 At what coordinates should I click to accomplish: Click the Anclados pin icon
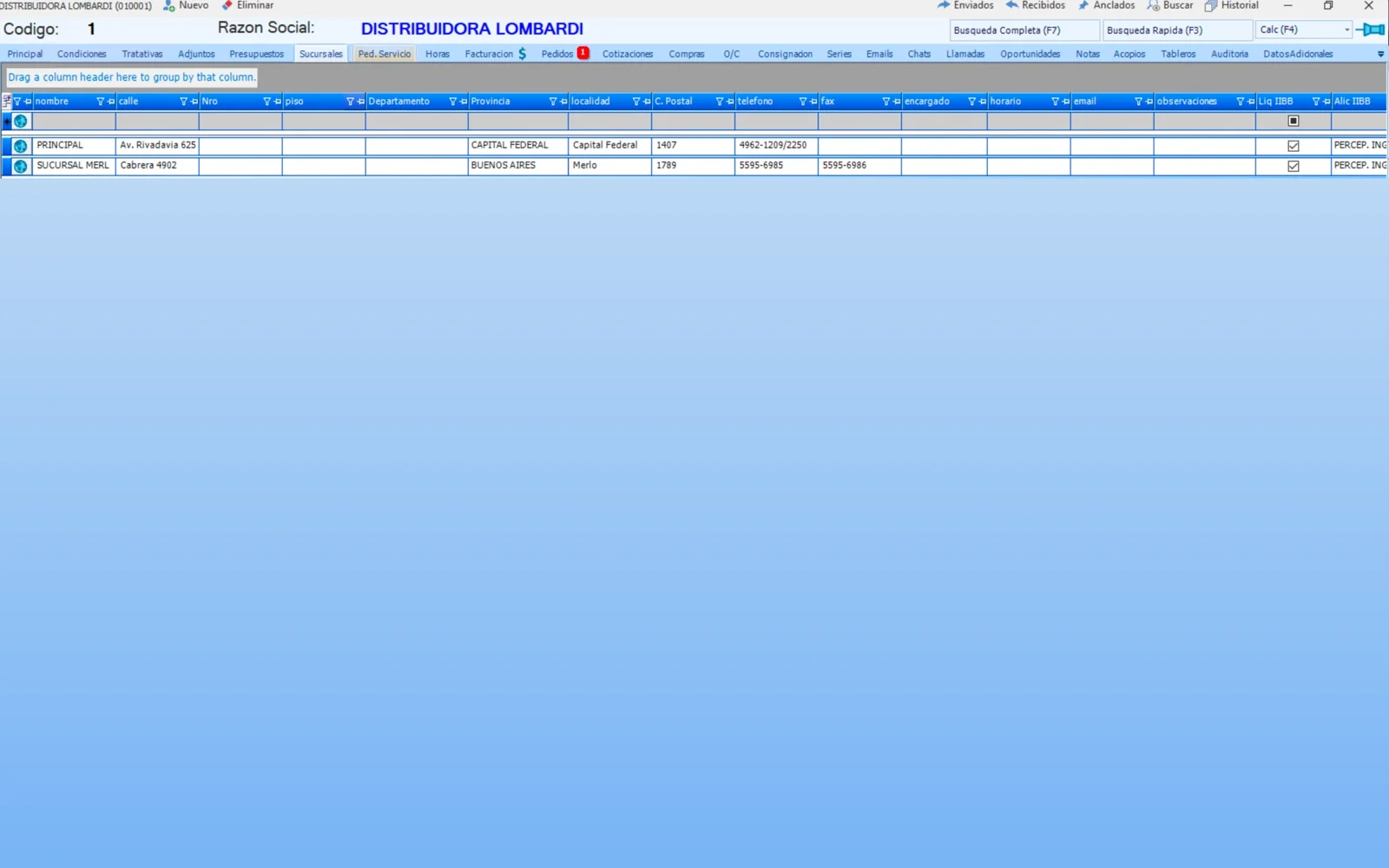1083,5
